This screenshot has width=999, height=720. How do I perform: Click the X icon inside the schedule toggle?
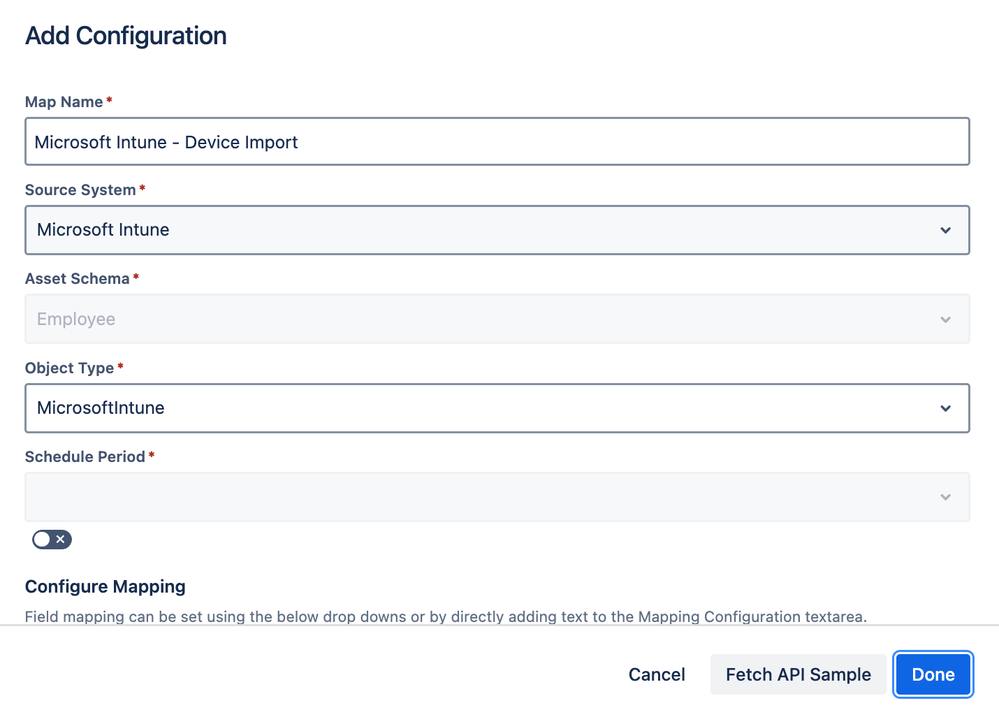pos(61,539)
